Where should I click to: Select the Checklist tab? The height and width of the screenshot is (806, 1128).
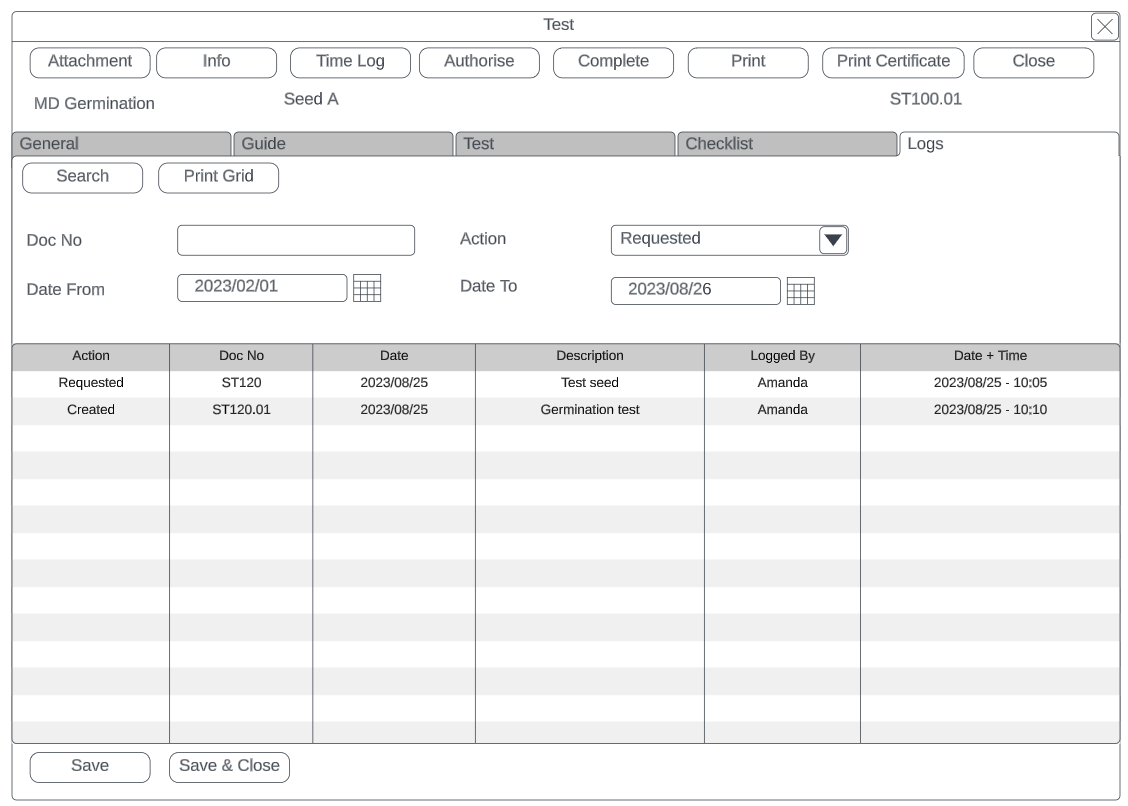coord(787,144)
